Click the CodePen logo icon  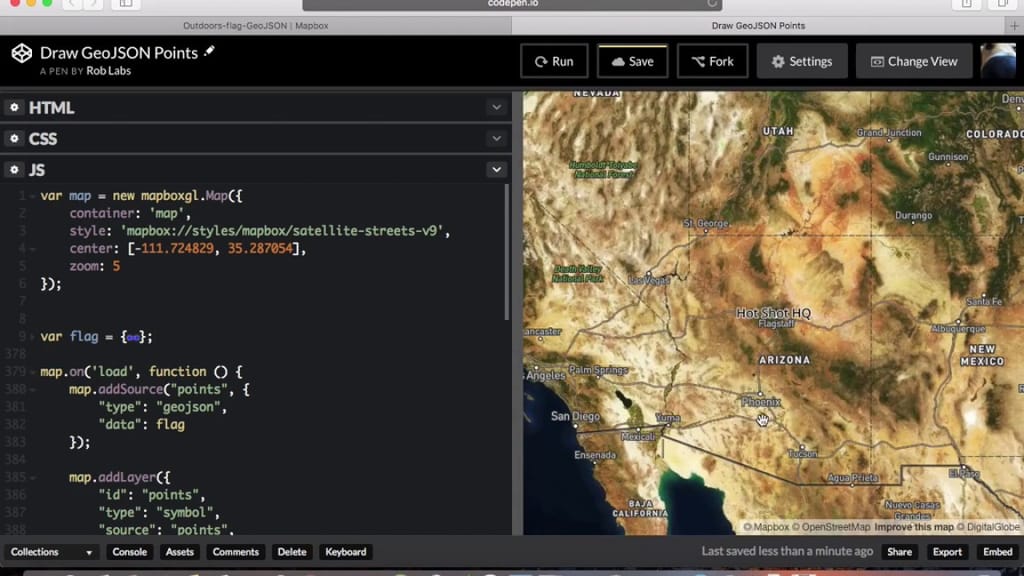[22, 54]
